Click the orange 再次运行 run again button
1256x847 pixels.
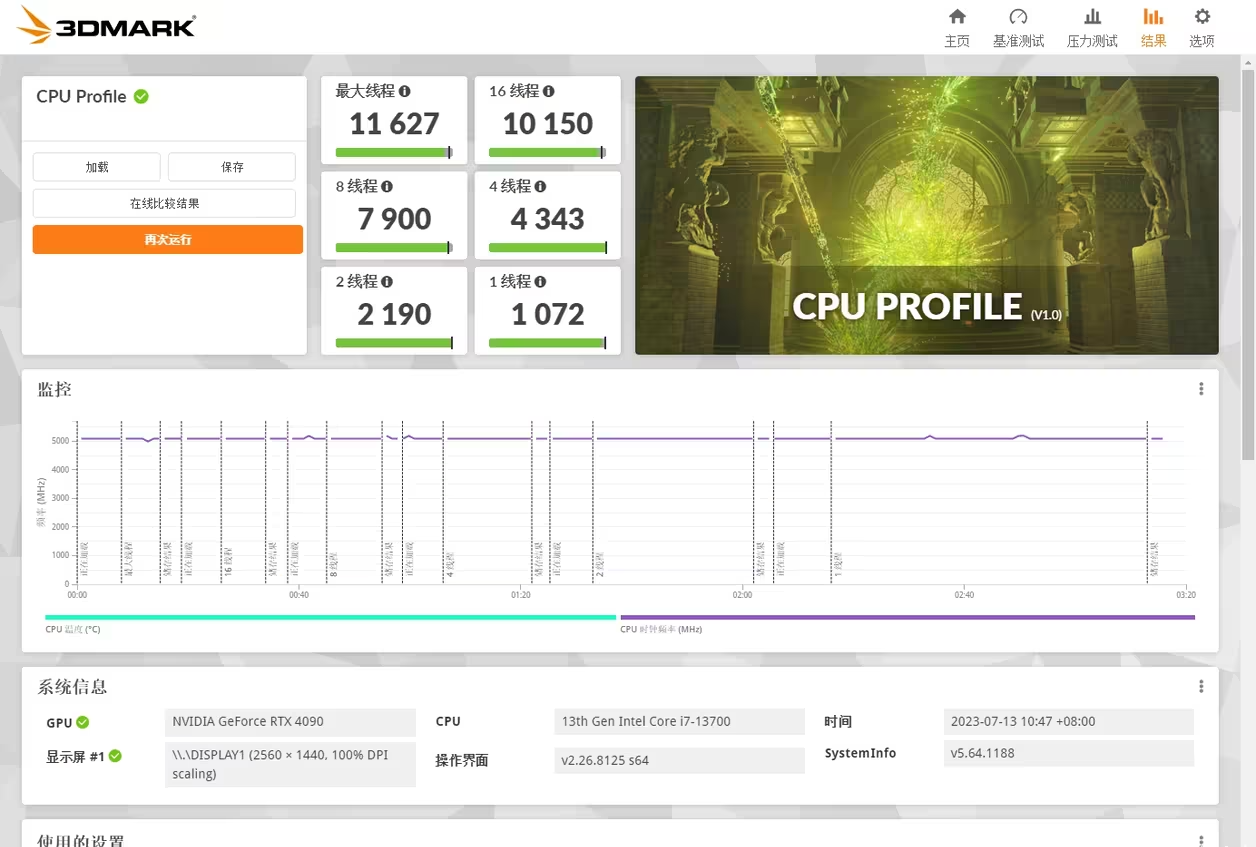tap(168, 239)
